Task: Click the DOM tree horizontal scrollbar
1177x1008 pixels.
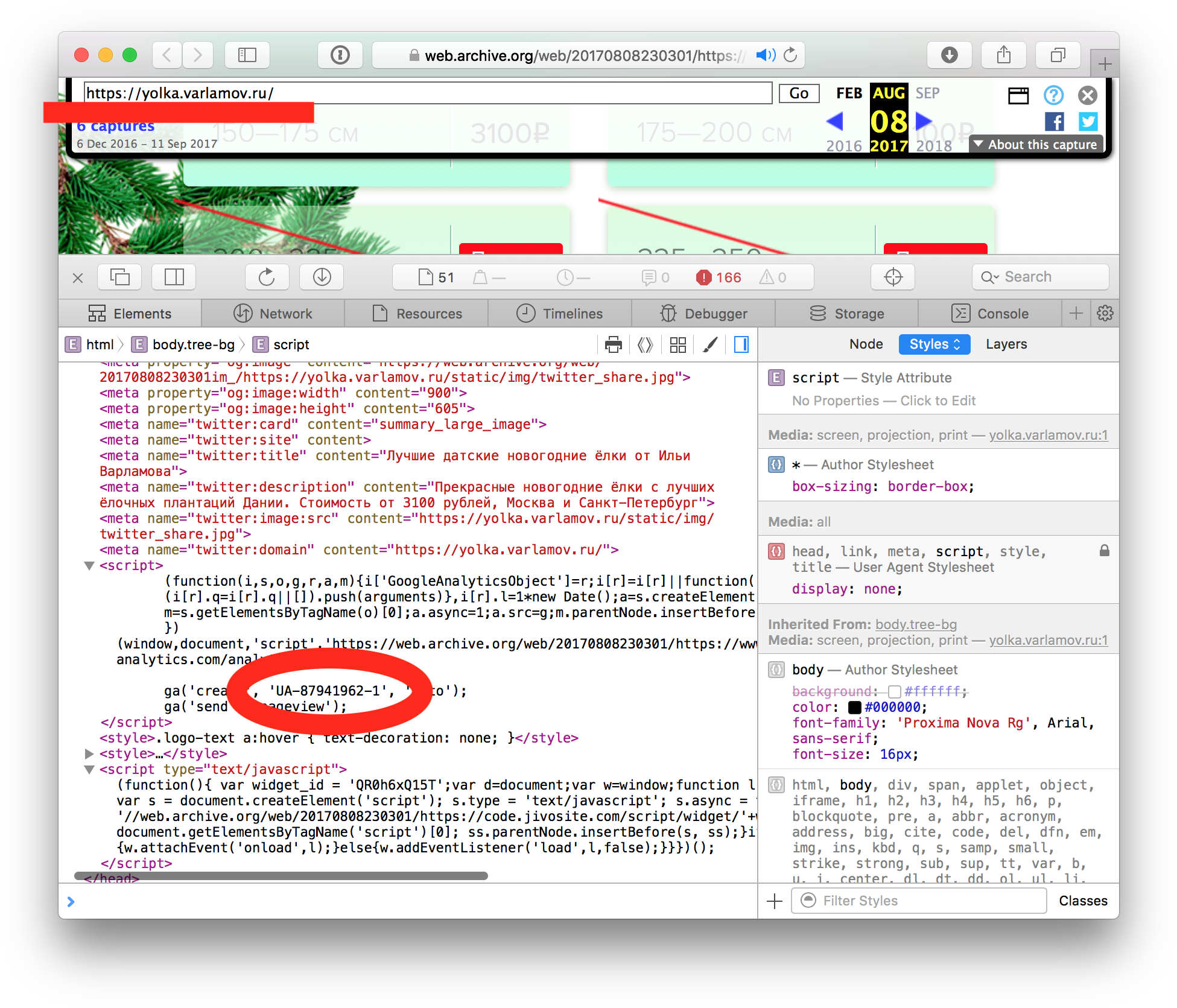Action: click(281, 876)
